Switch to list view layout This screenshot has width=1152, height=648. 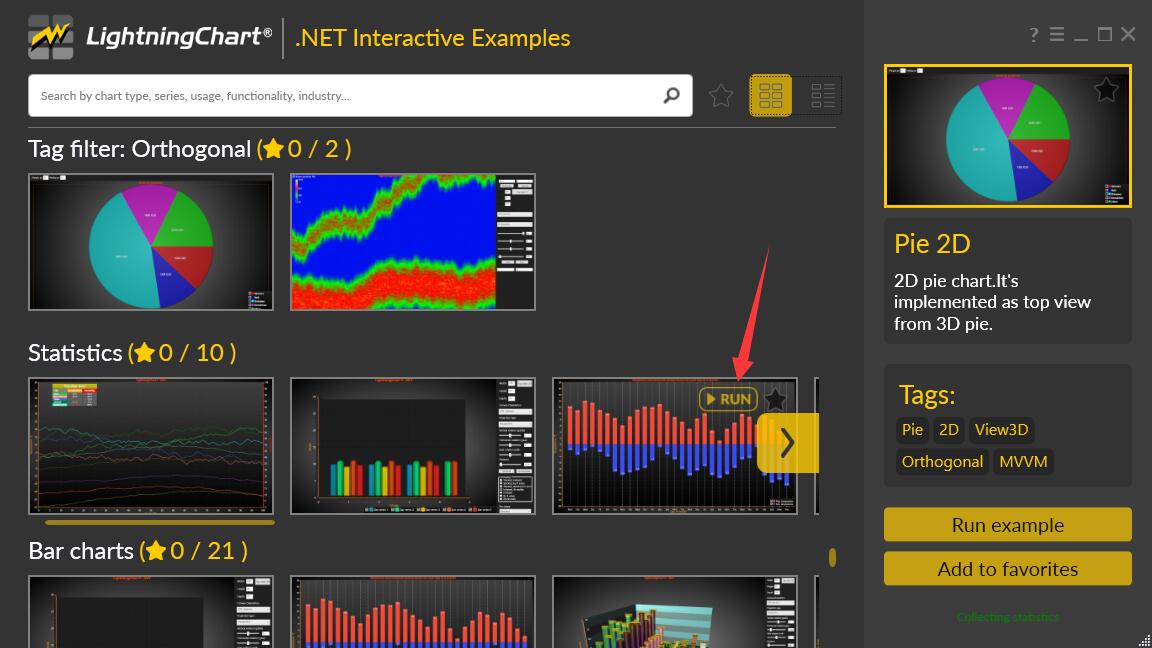coord(823,96)
